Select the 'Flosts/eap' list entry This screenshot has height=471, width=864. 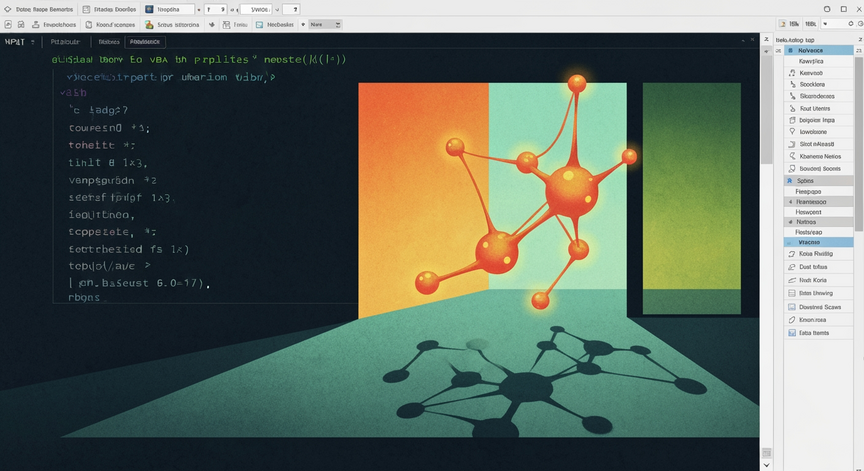[x=818, y=232]
